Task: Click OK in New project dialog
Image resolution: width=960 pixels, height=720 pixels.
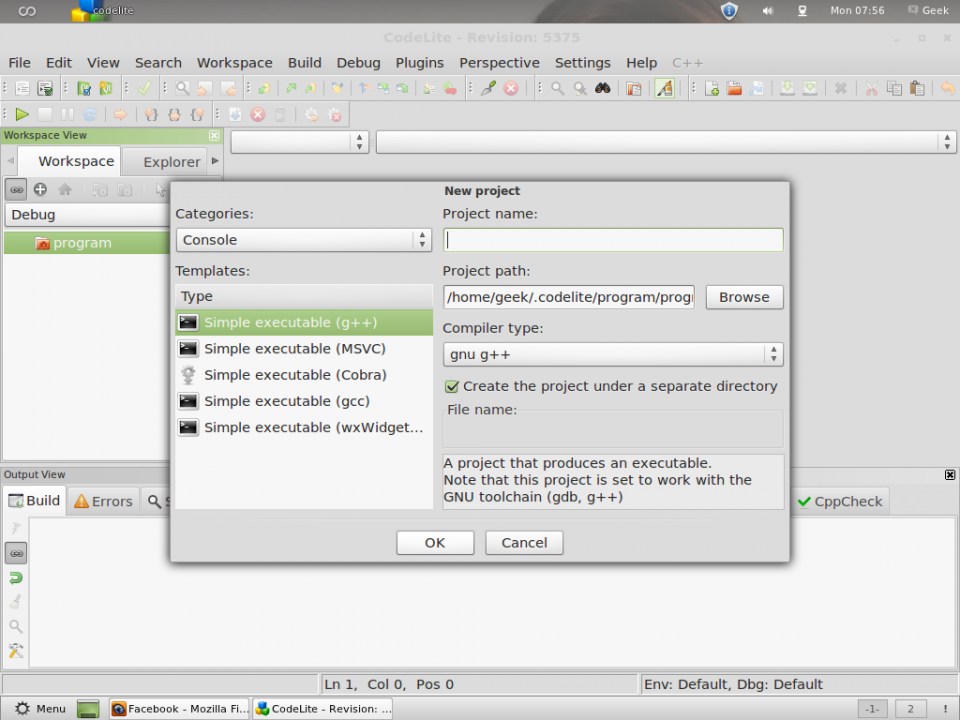Action: (435, 543)
